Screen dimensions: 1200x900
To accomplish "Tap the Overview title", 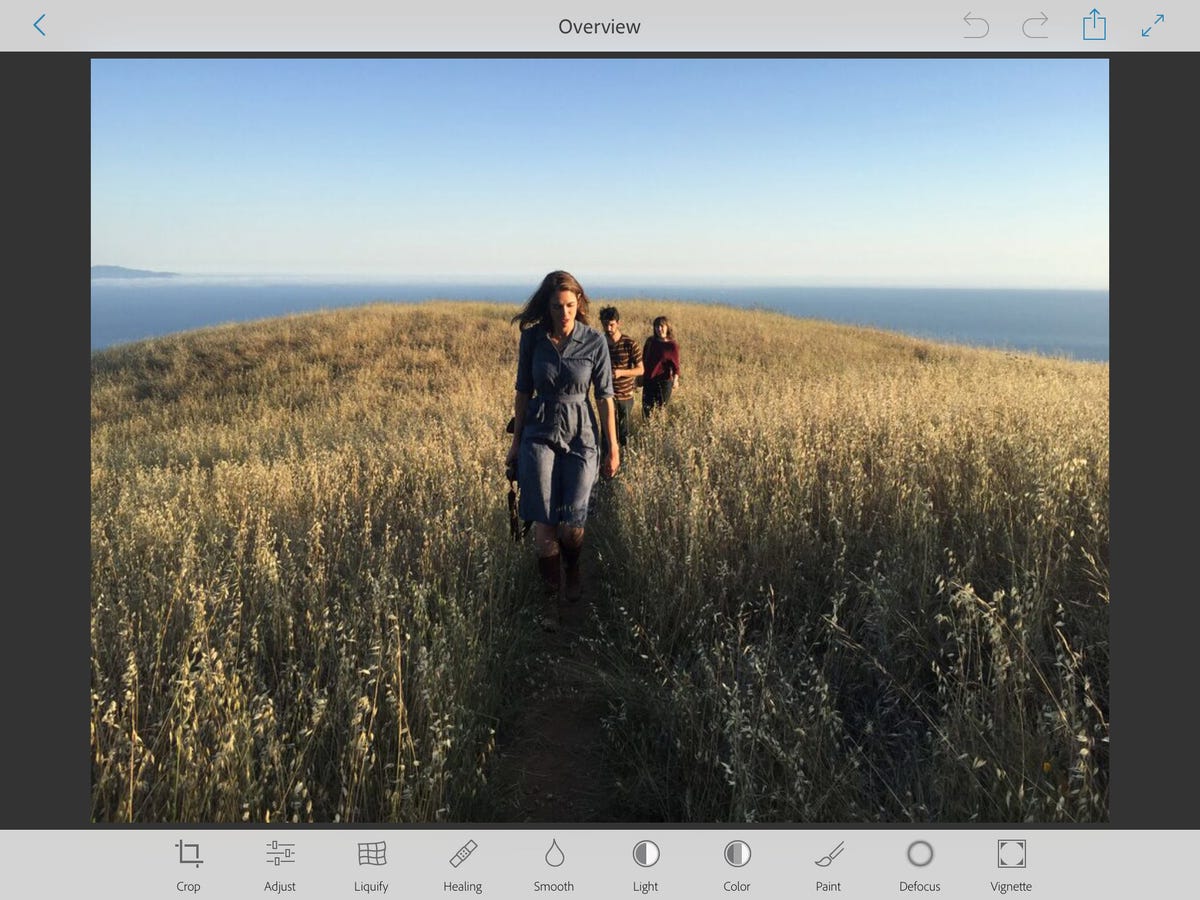I will click(x=599, y=27).
